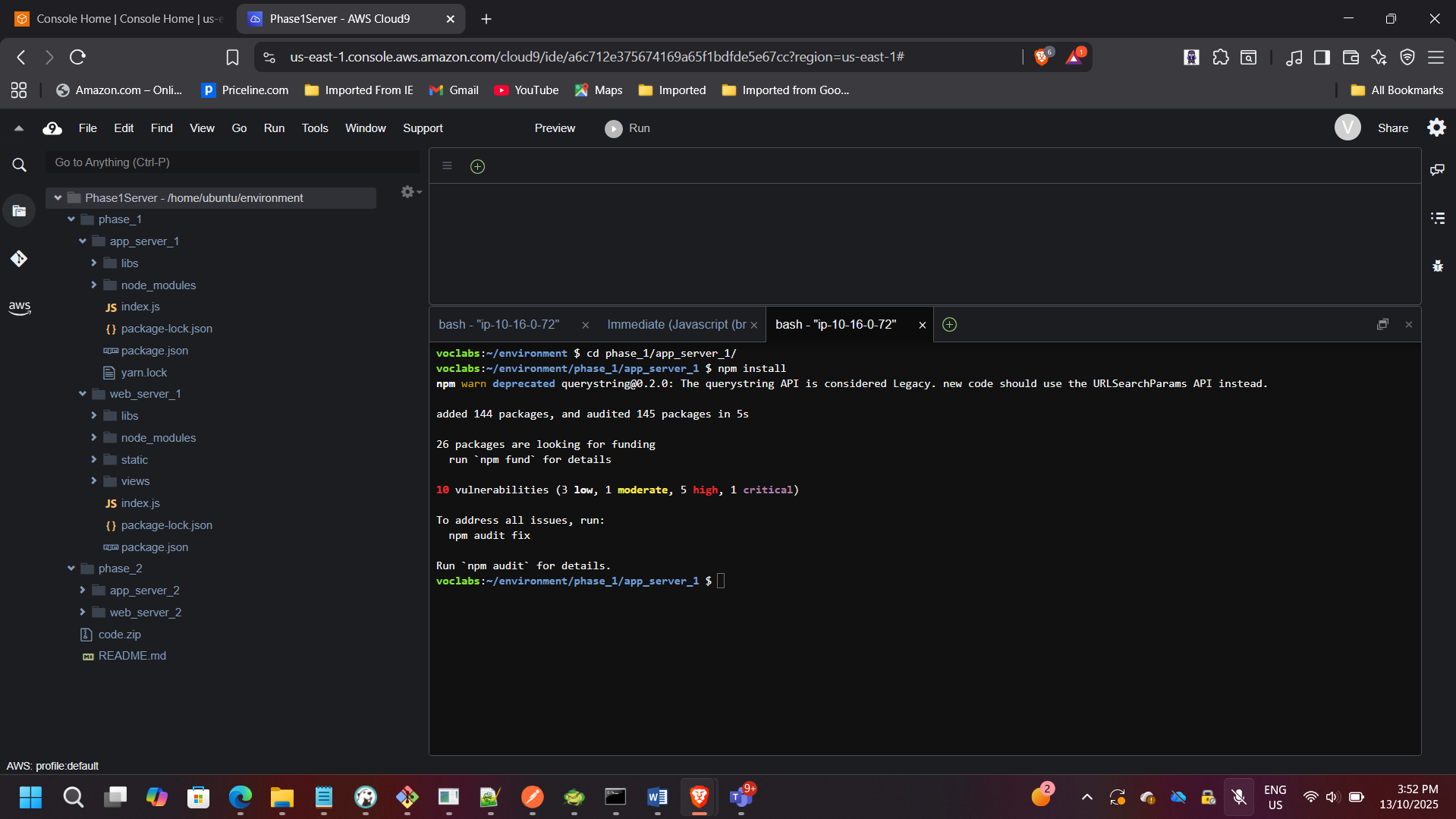Click the Share button
Viewport: 1456px width, 819px height.
tap(1392, 128)
